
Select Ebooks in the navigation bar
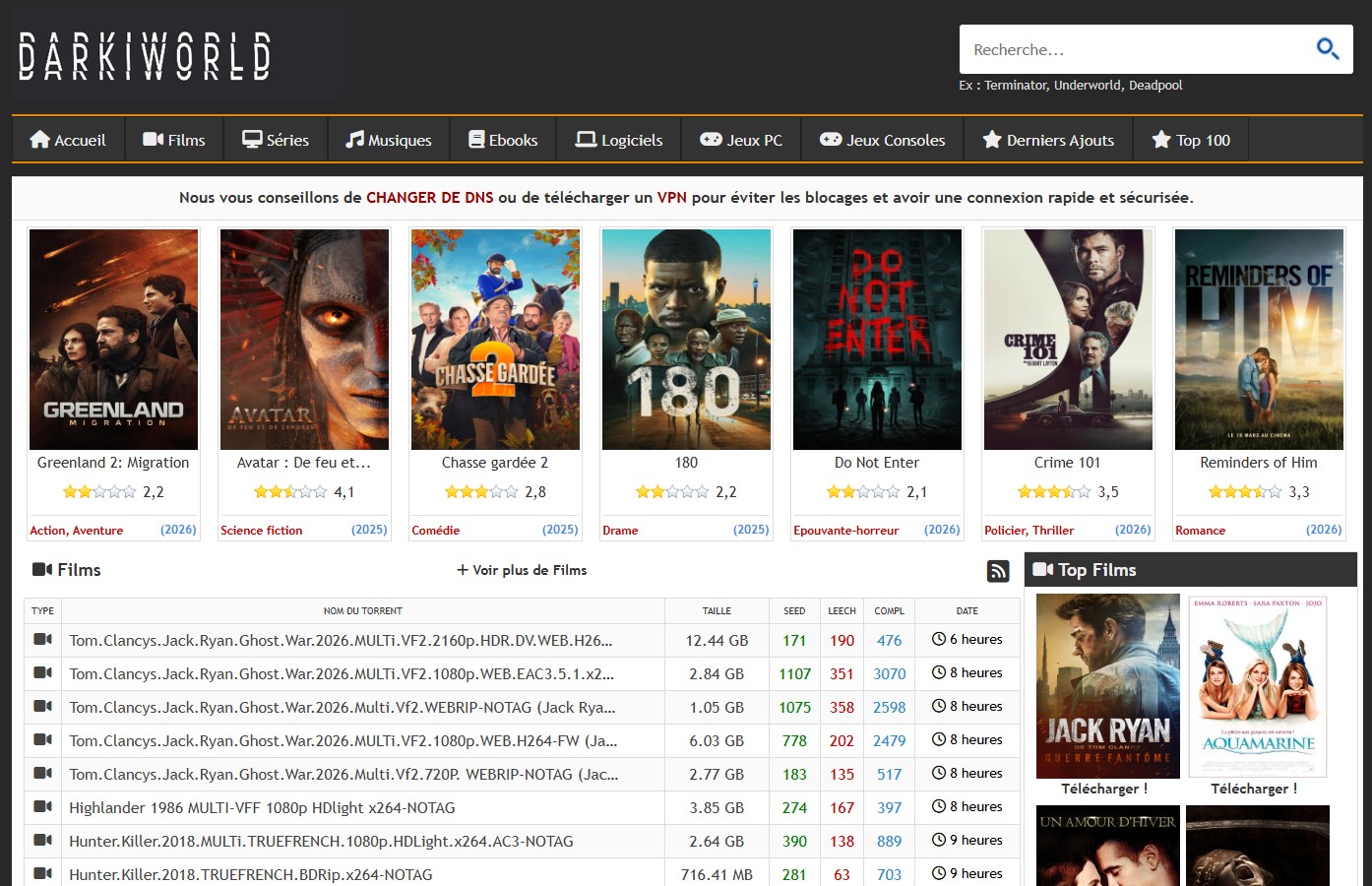[503, 140]
